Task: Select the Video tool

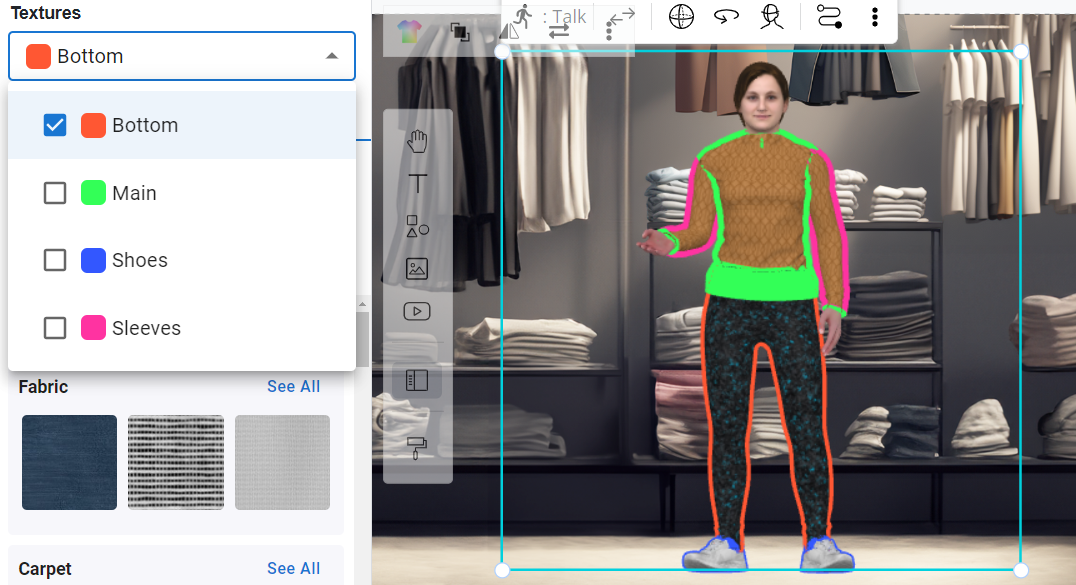Action: 417,311
